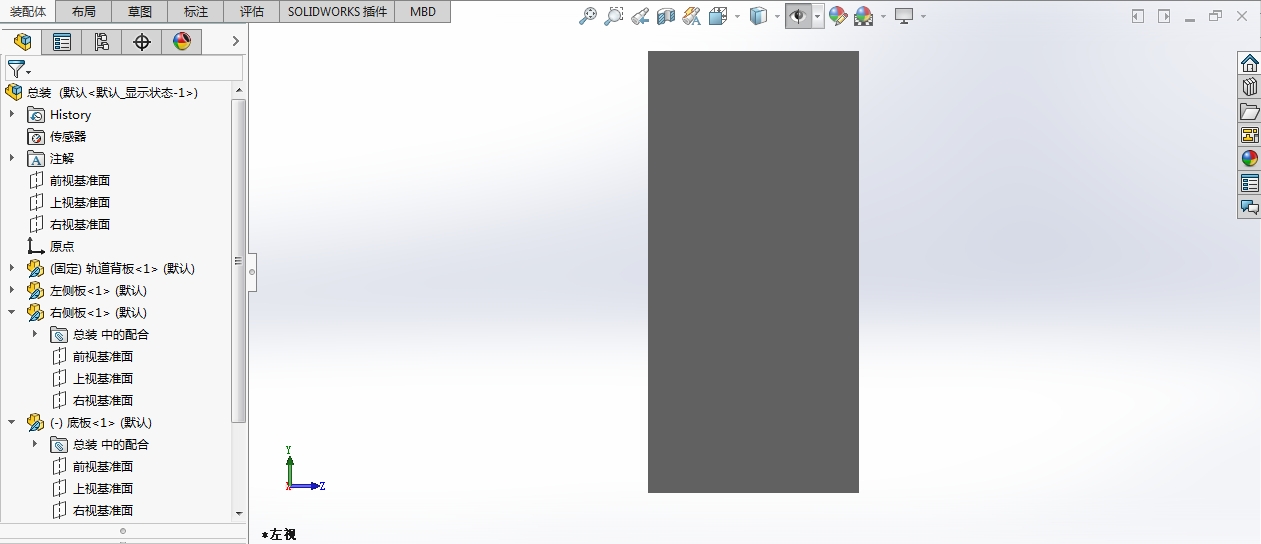Collapse the left panel using splitter handle
Viewport: 1261px width, 544px height.
point(252,271)
